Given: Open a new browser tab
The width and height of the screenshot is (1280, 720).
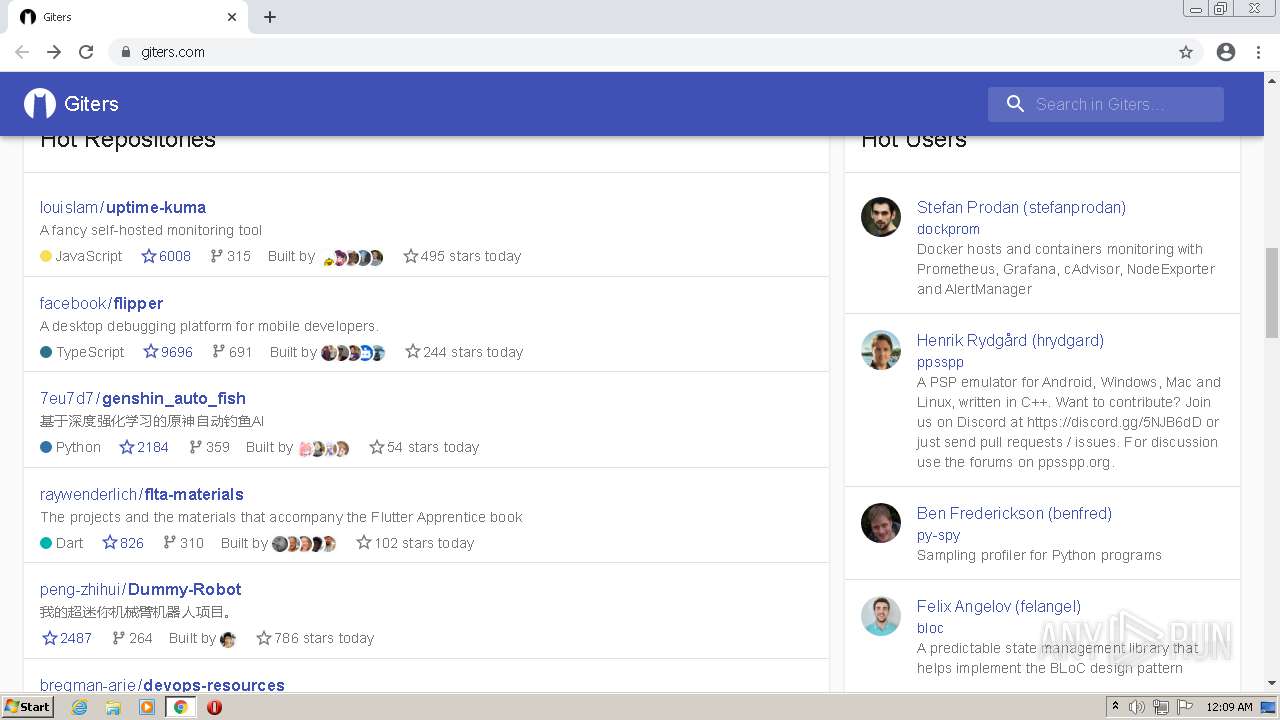Looking at the screenshot, I should [x=270, y=17].
